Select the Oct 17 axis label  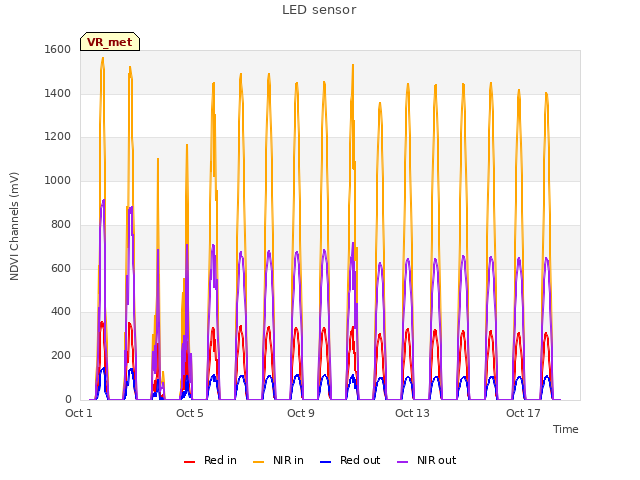click(523, 413)
